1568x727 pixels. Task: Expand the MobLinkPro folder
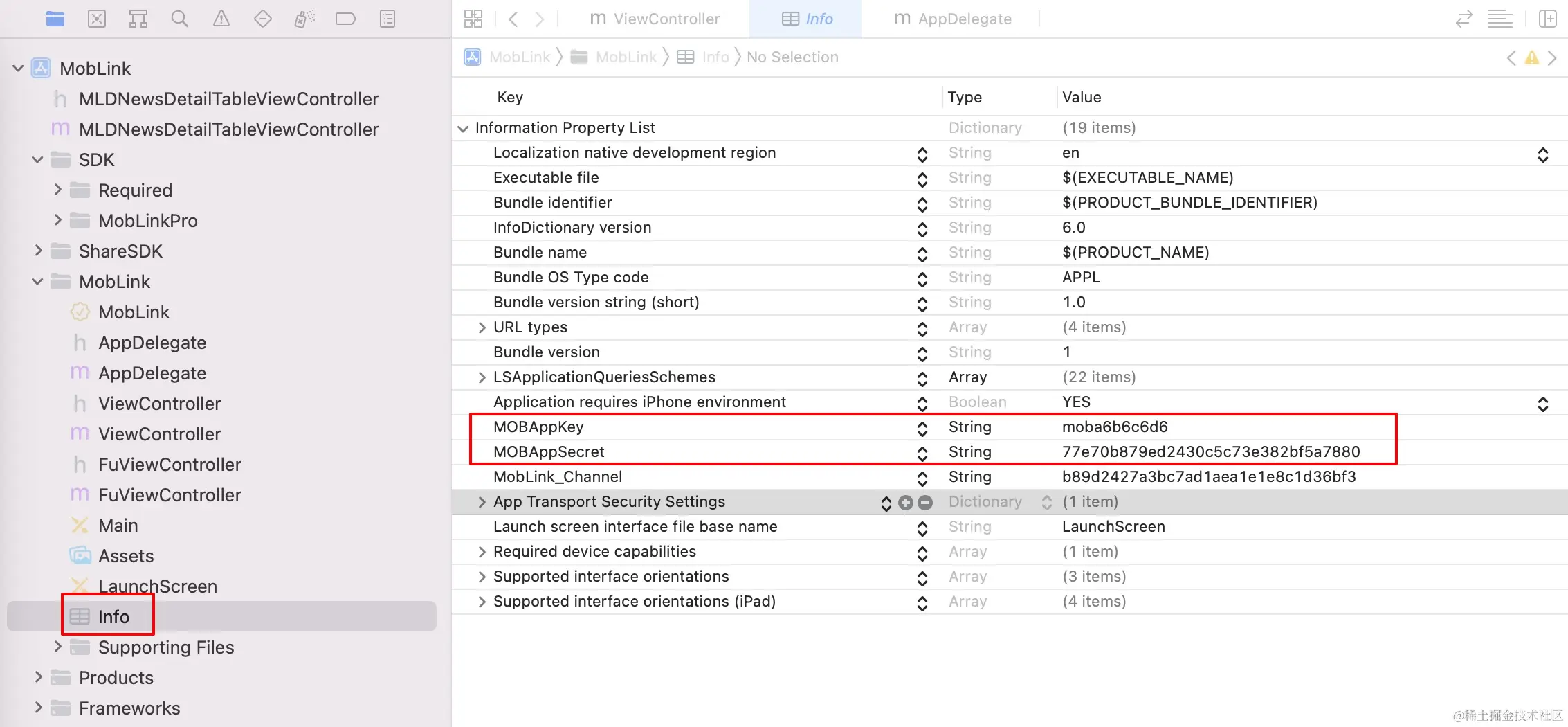coord(57,220)
